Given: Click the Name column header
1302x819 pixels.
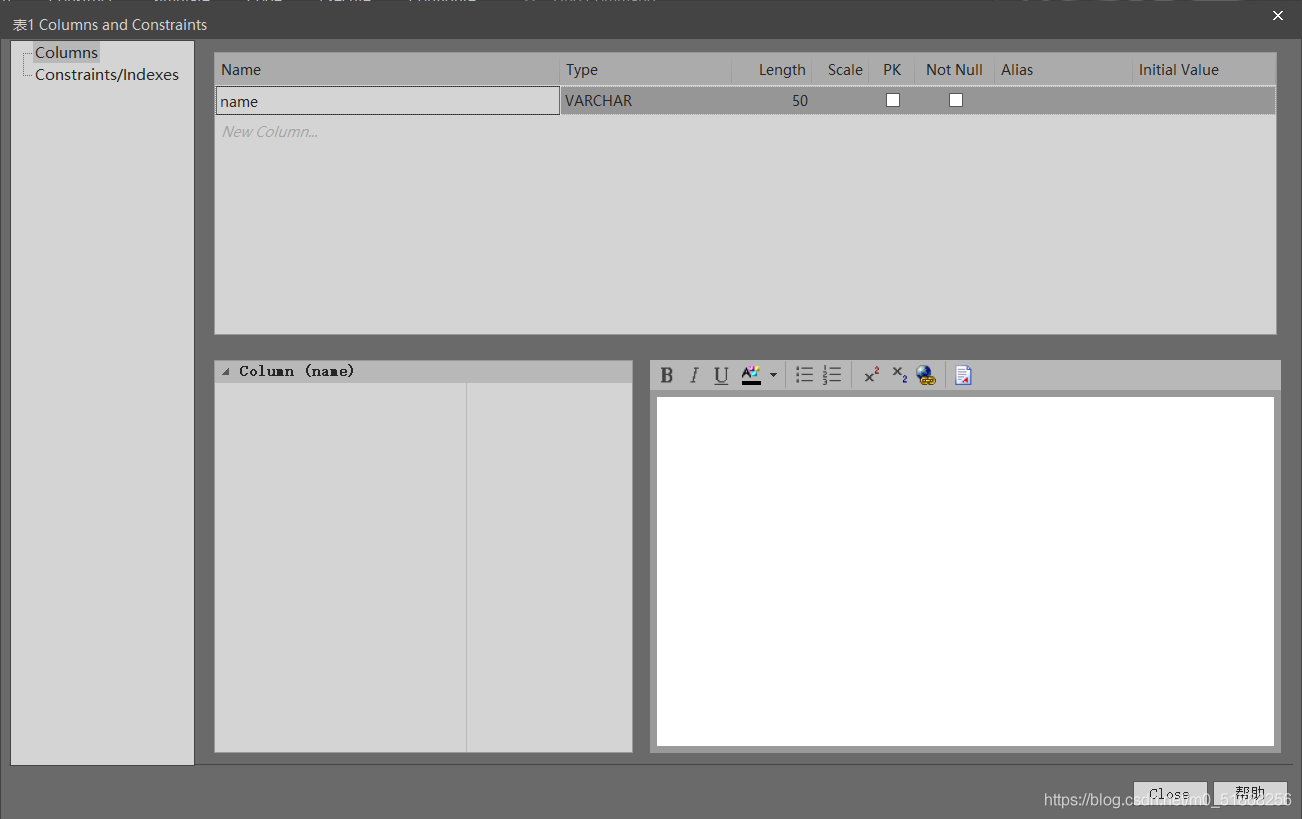Looking at the screenshot, I should [387, 70].
